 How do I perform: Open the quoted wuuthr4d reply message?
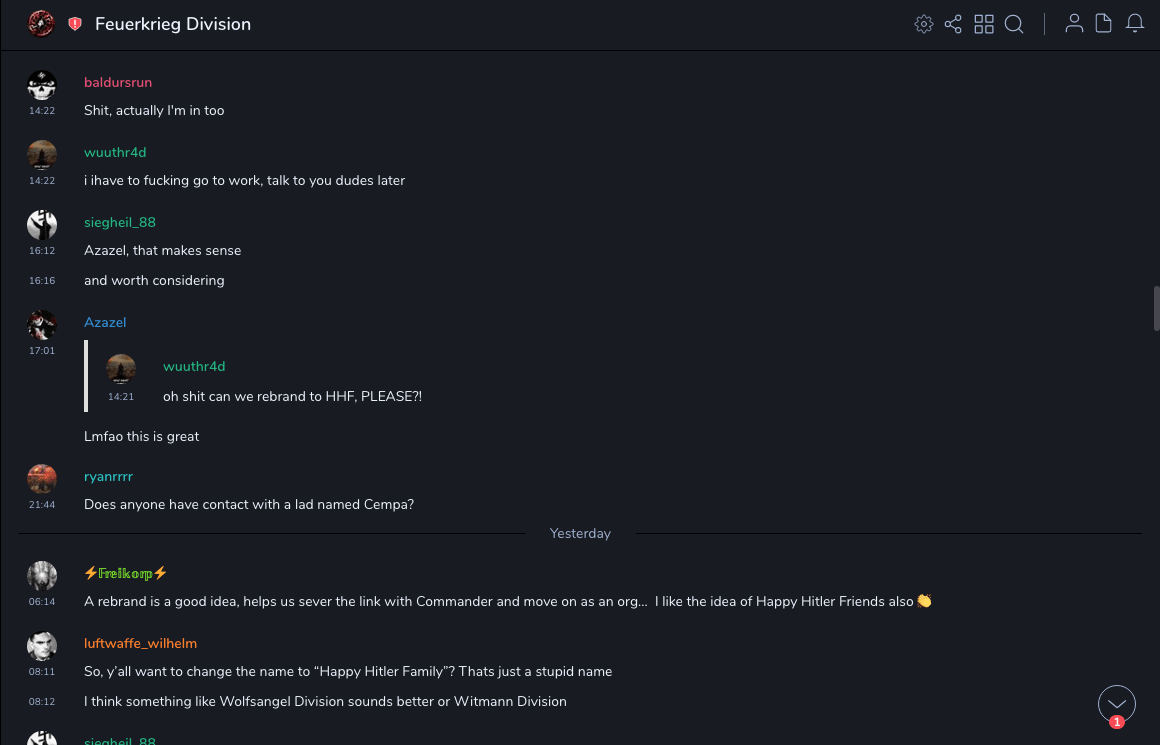tap(292, 396)
